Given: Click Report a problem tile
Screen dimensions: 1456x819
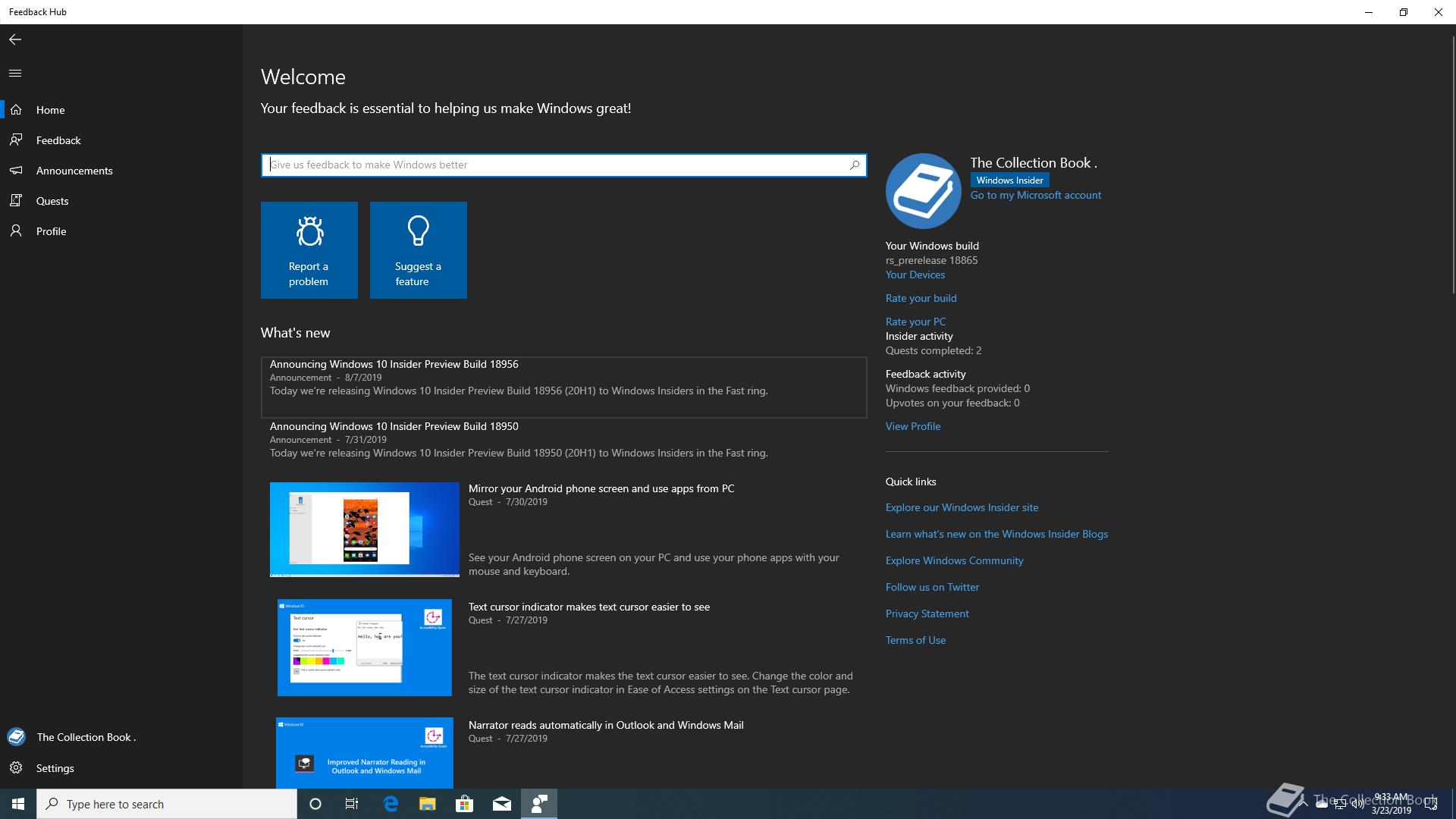Looking at the screenshot, I should point(309,250).
